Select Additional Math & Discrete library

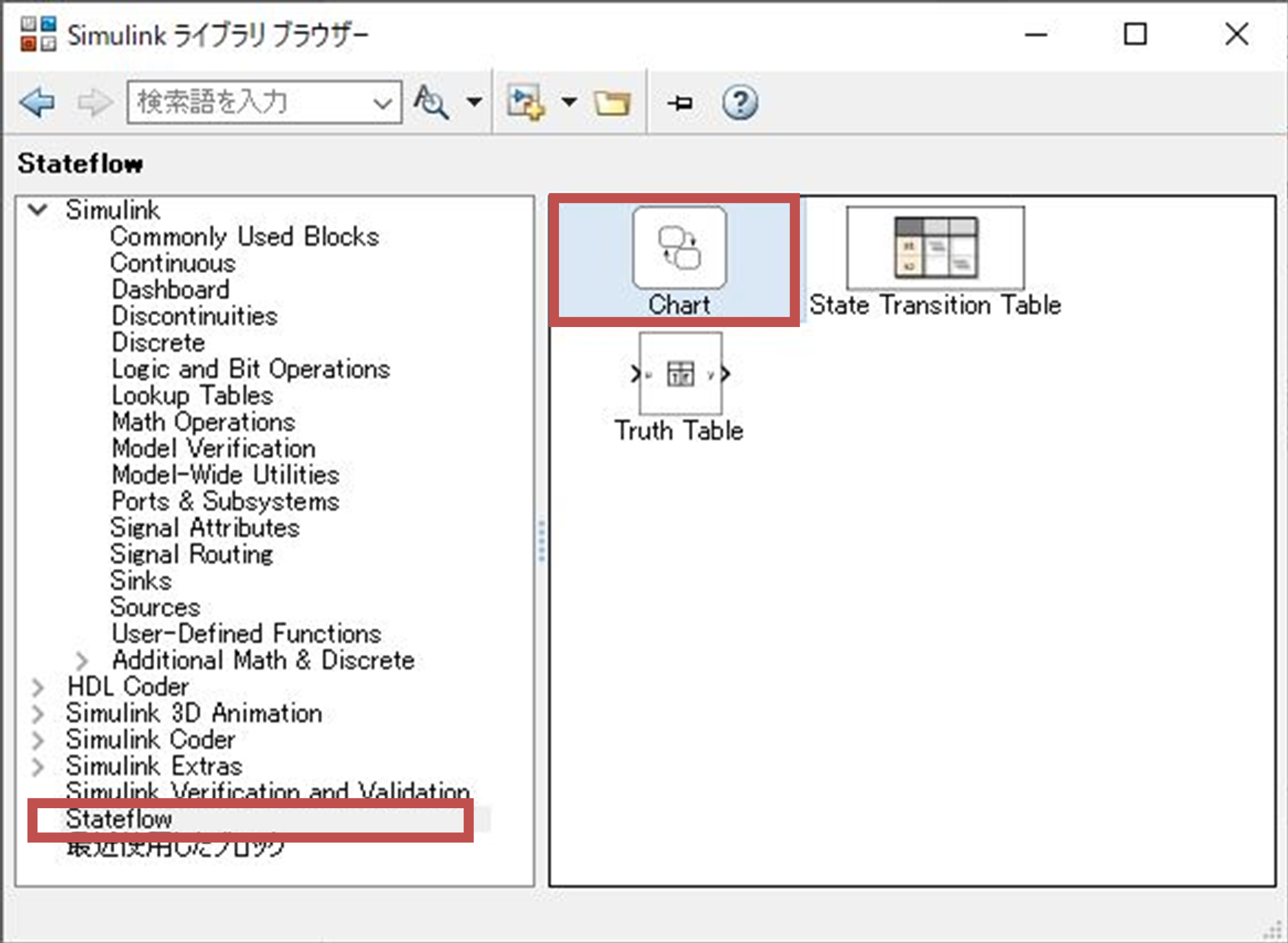coord(263,661)
